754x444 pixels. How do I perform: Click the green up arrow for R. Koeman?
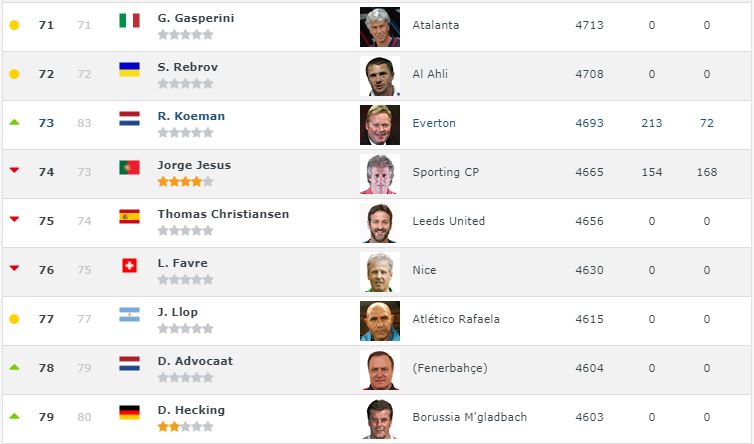14,122
